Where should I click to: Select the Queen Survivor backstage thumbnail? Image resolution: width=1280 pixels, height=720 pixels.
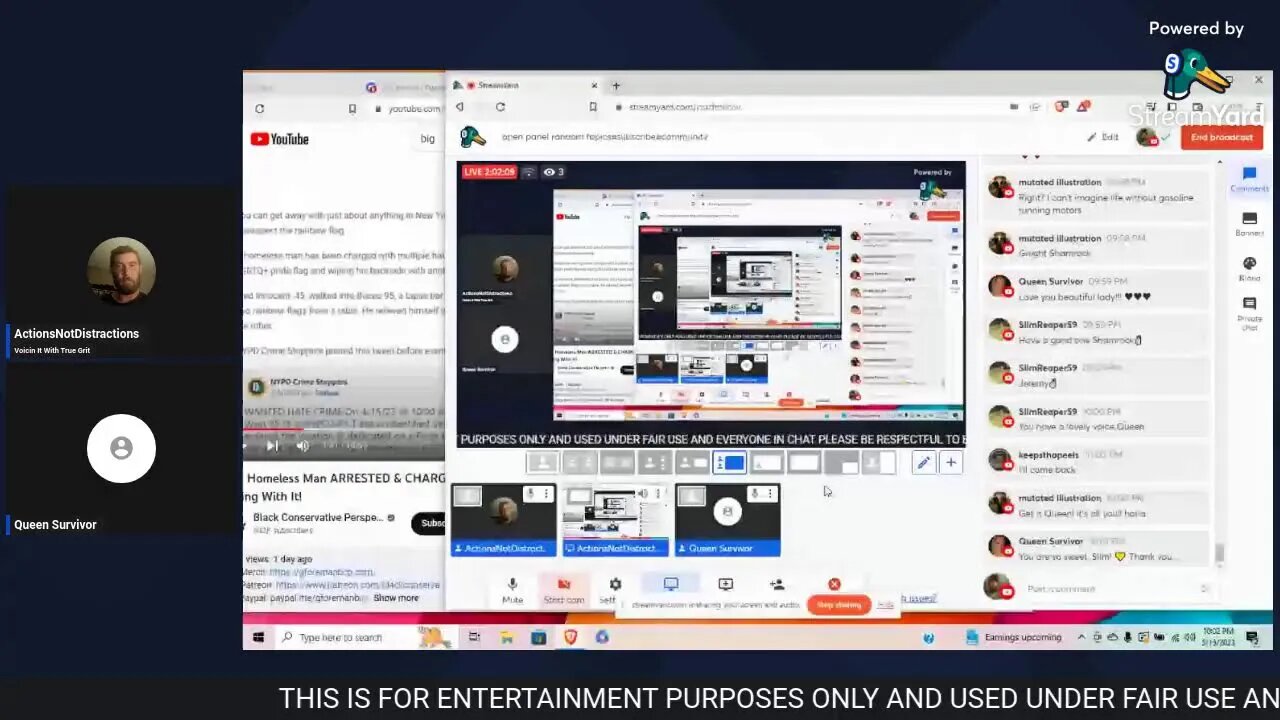click(x=728, y=519)
